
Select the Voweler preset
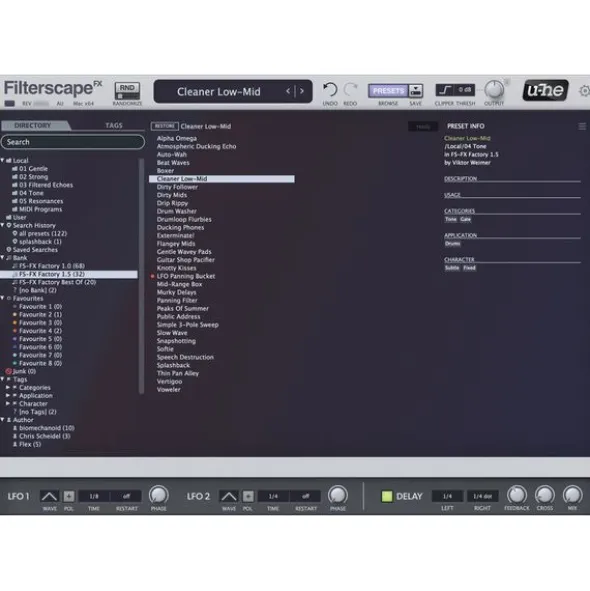click(169, 389)
